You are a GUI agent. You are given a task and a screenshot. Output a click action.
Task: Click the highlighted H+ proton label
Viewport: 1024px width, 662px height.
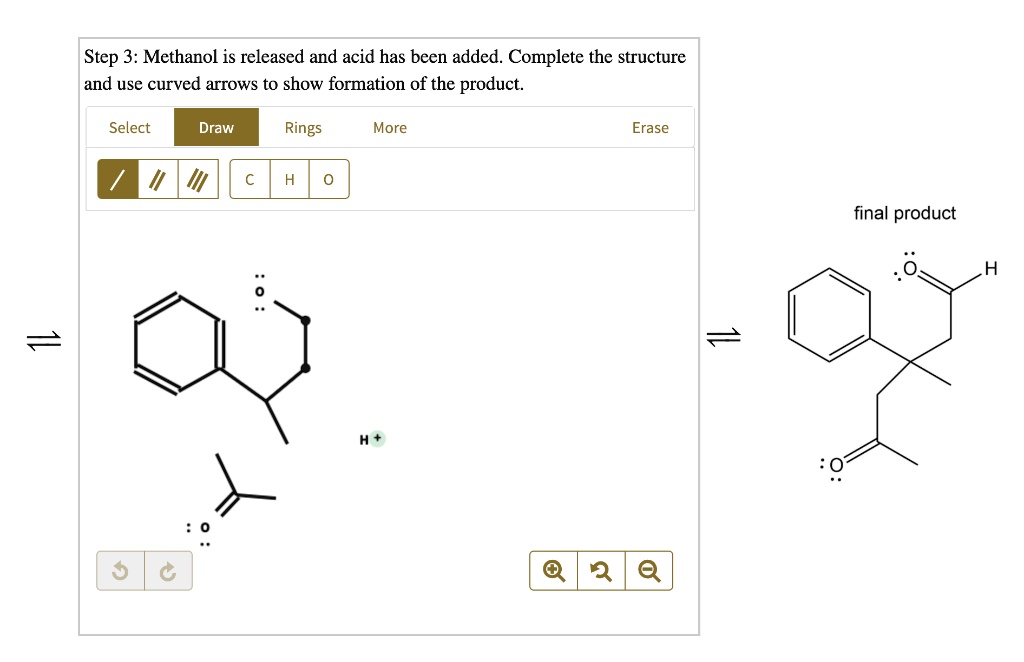370,438
